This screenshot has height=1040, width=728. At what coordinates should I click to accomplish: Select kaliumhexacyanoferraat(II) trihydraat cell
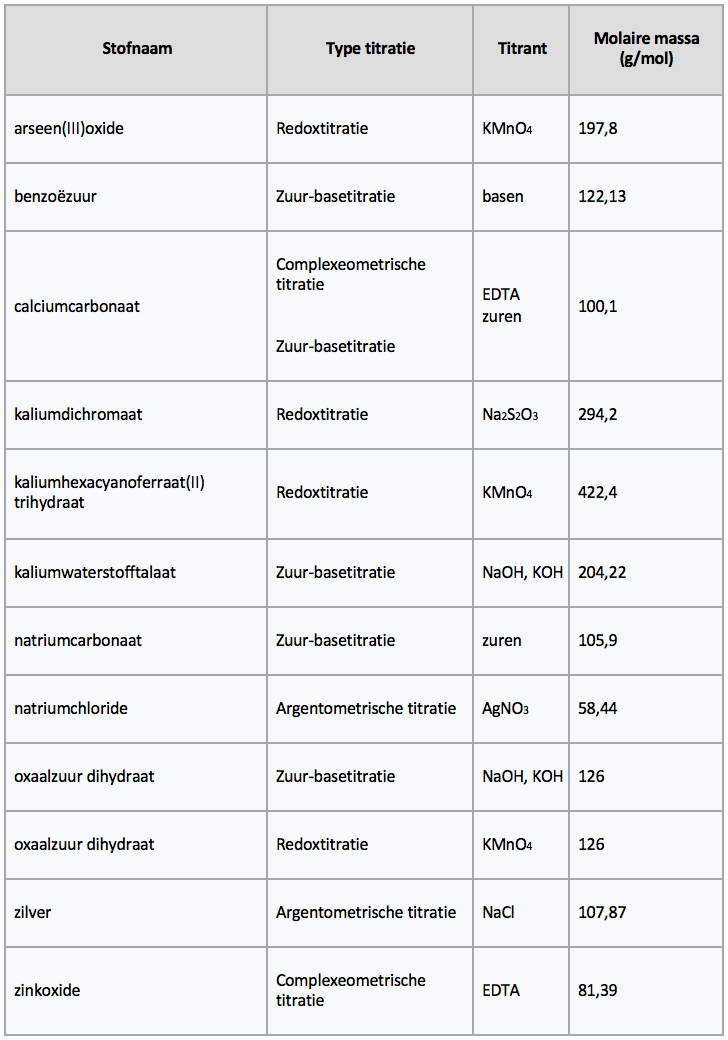coord(109,492)
